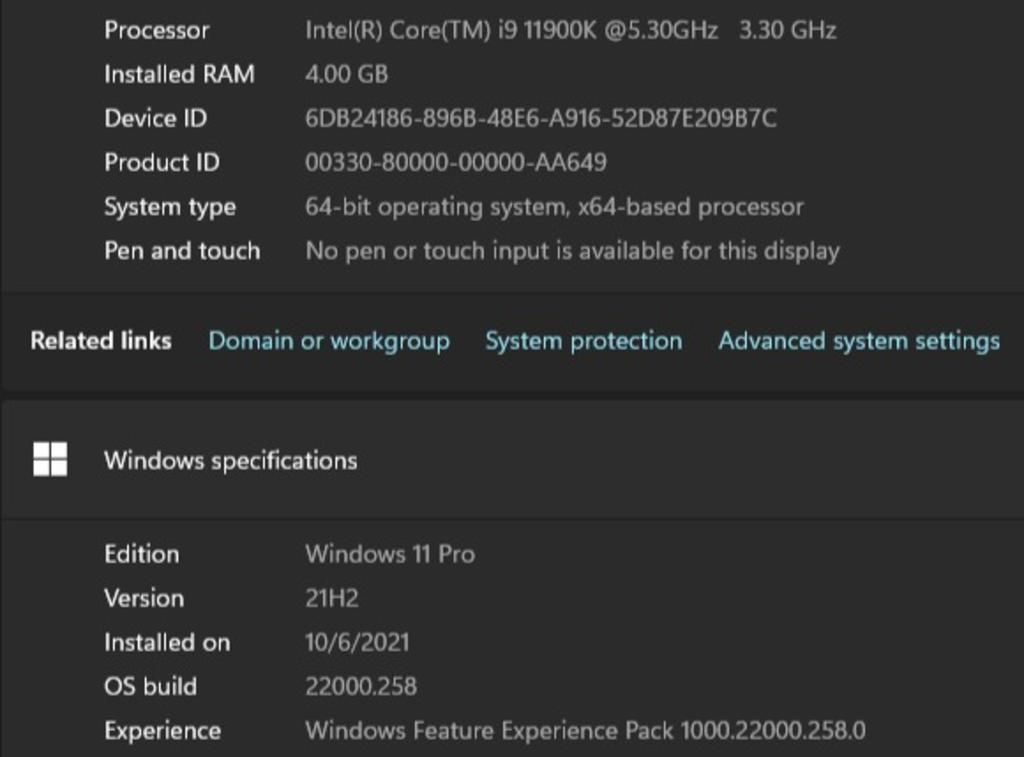
Task: Click the Product ID value 00330-80000
Action: pos(455,162)
